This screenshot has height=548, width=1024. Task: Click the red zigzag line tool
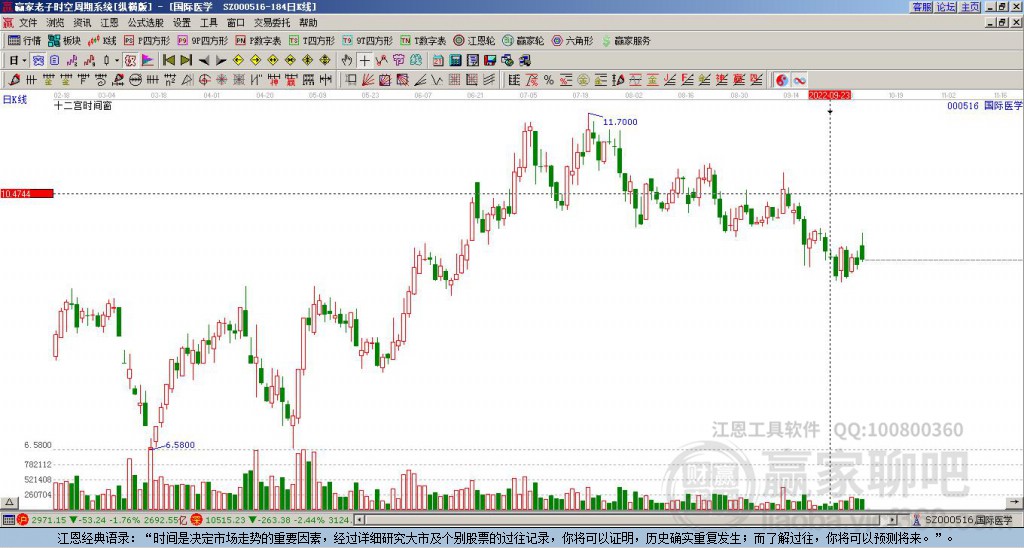point(381,61)
